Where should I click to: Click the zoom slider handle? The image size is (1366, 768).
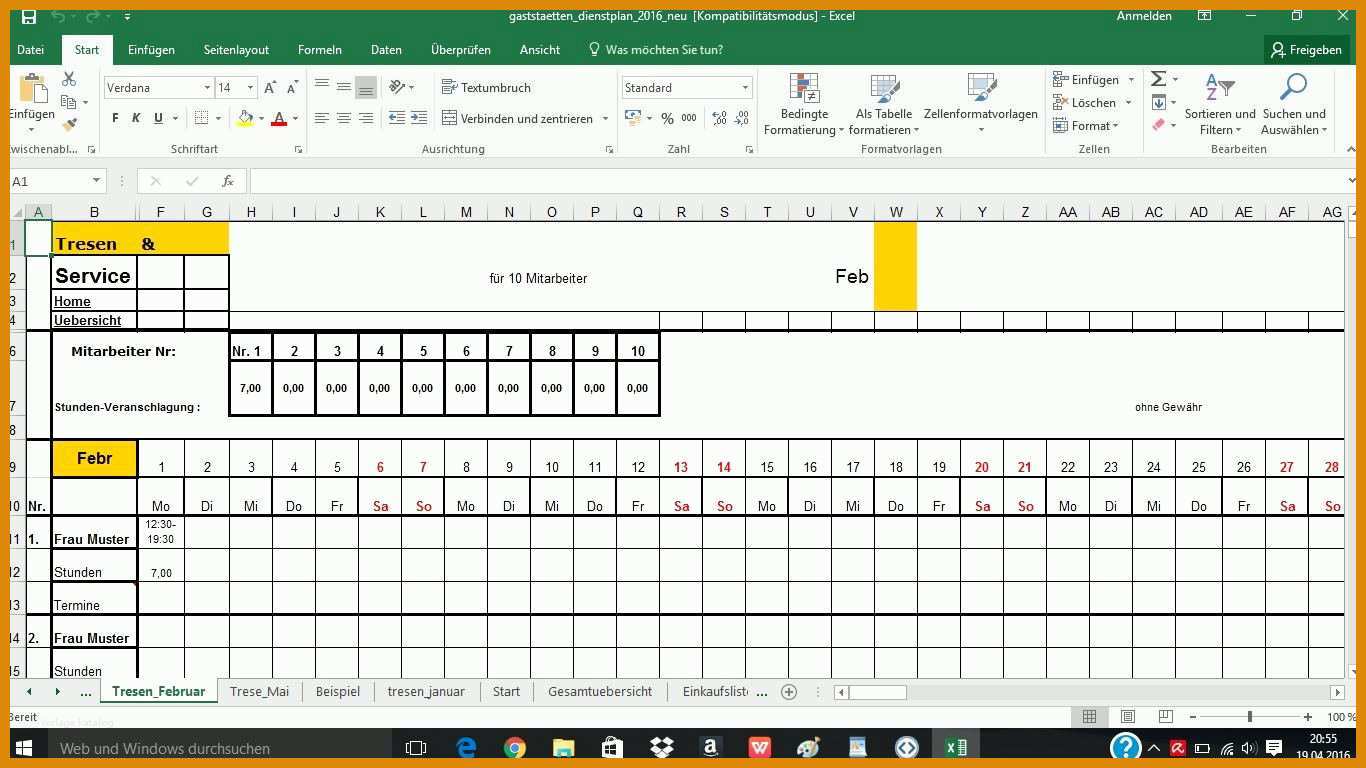click(1250, 717)
